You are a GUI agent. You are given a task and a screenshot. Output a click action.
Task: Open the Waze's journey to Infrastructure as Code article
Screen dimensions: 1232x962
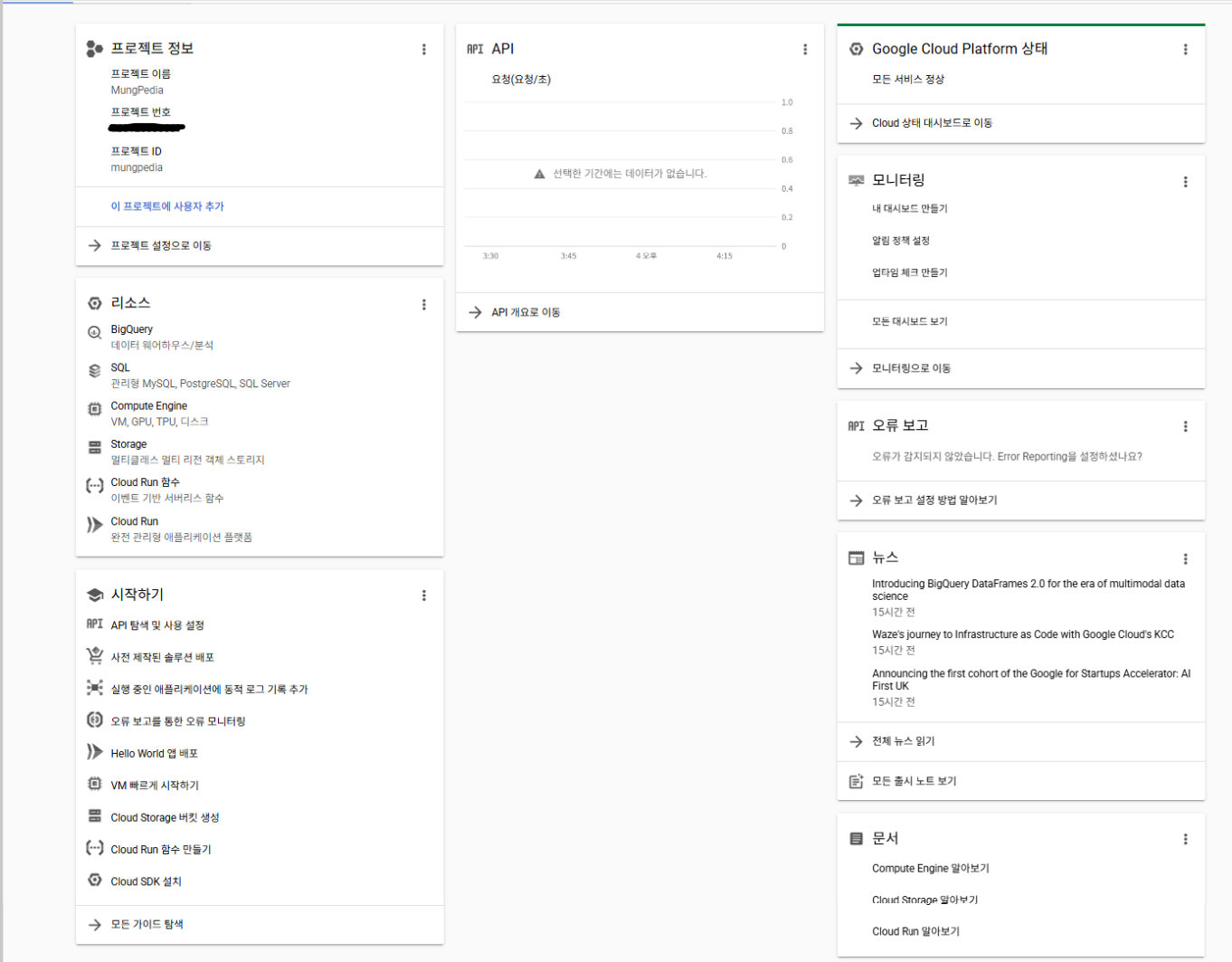[1023, 634]
